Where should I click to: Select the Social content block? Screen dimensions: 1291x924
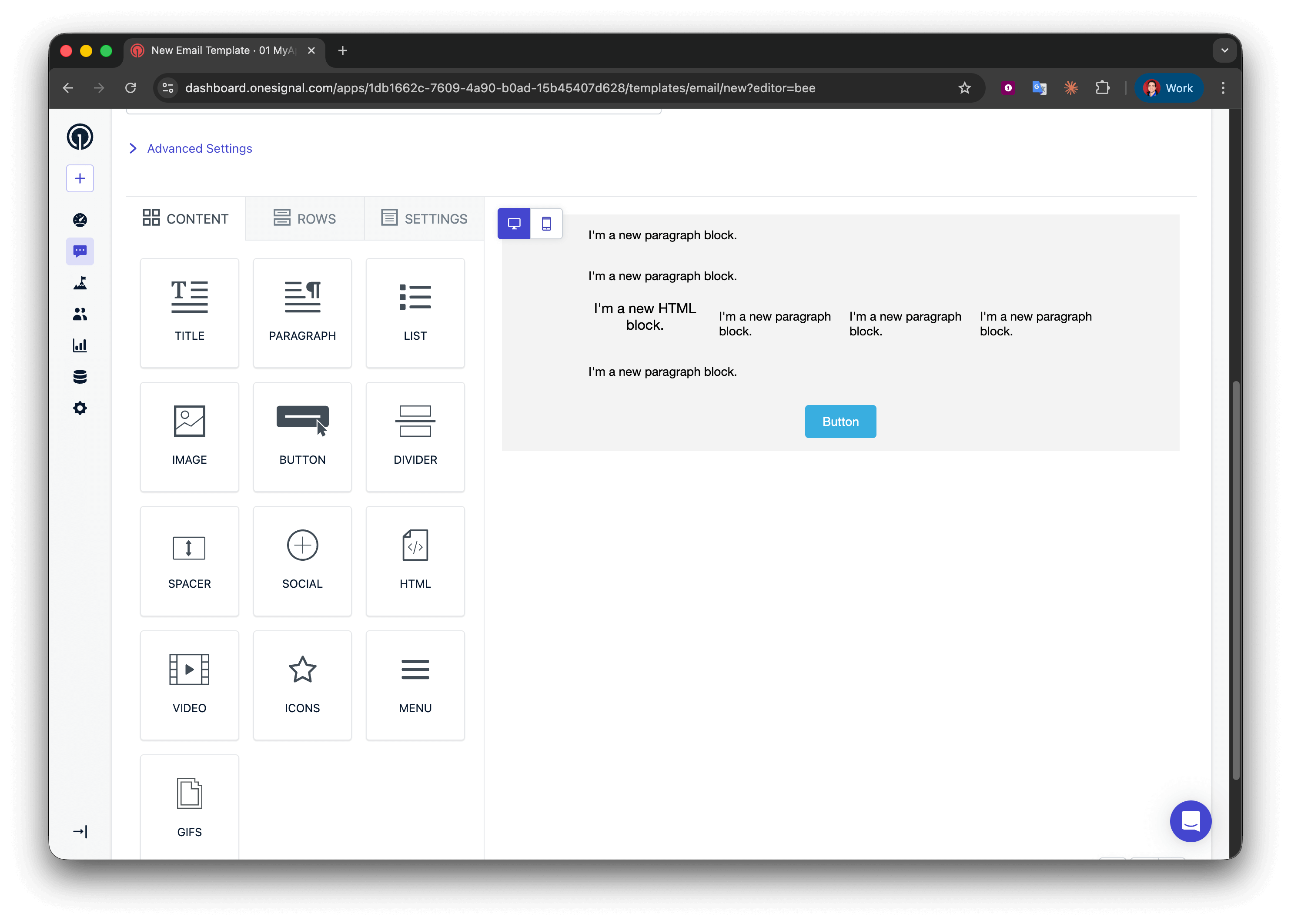[302, 560]
